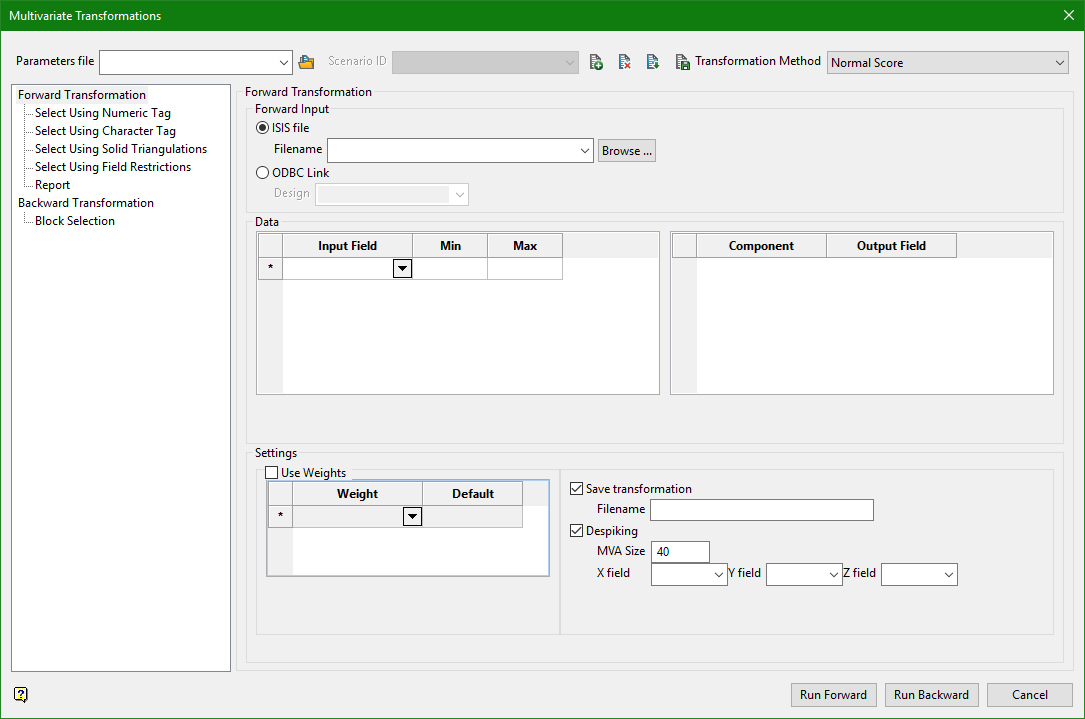This screenshot has height=719, width=1085.
Task: Expand the Parameters file combo box
Action: pyautogui.click(x=285, y=62)
